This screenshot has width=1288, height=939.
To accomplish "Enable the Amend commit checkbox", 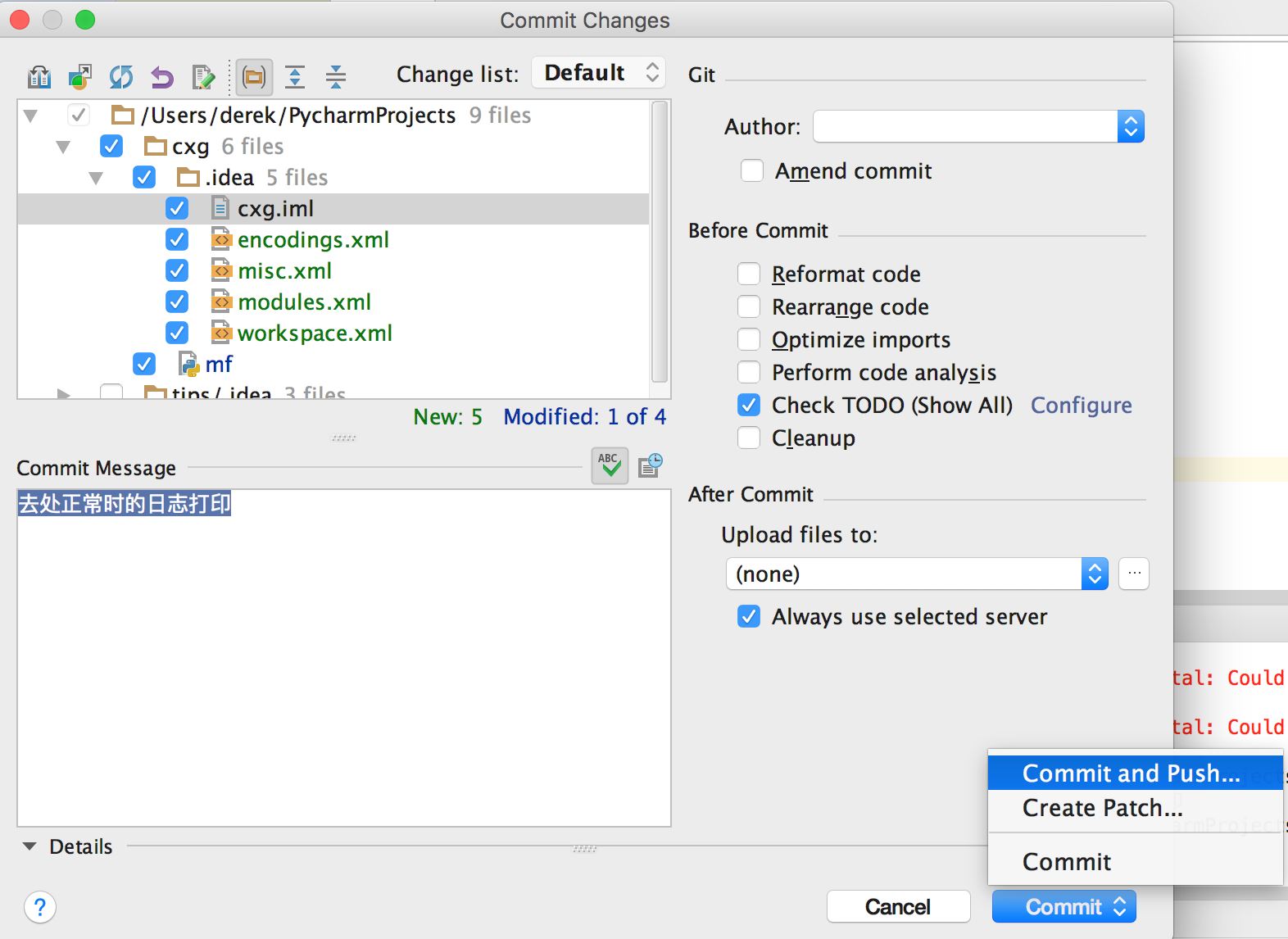I will tap(752, 170).
